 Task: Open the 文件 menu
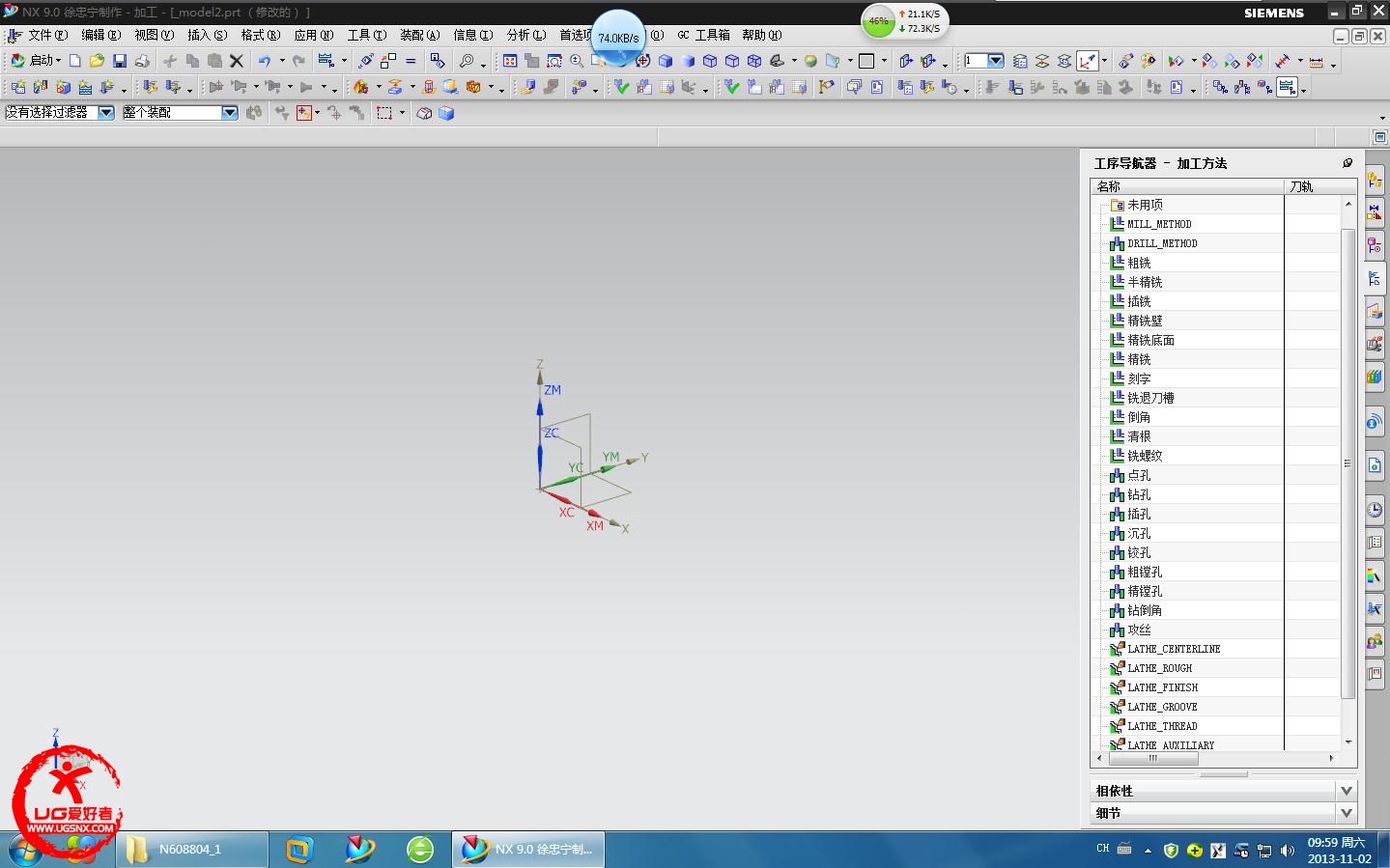coord(47,35)
